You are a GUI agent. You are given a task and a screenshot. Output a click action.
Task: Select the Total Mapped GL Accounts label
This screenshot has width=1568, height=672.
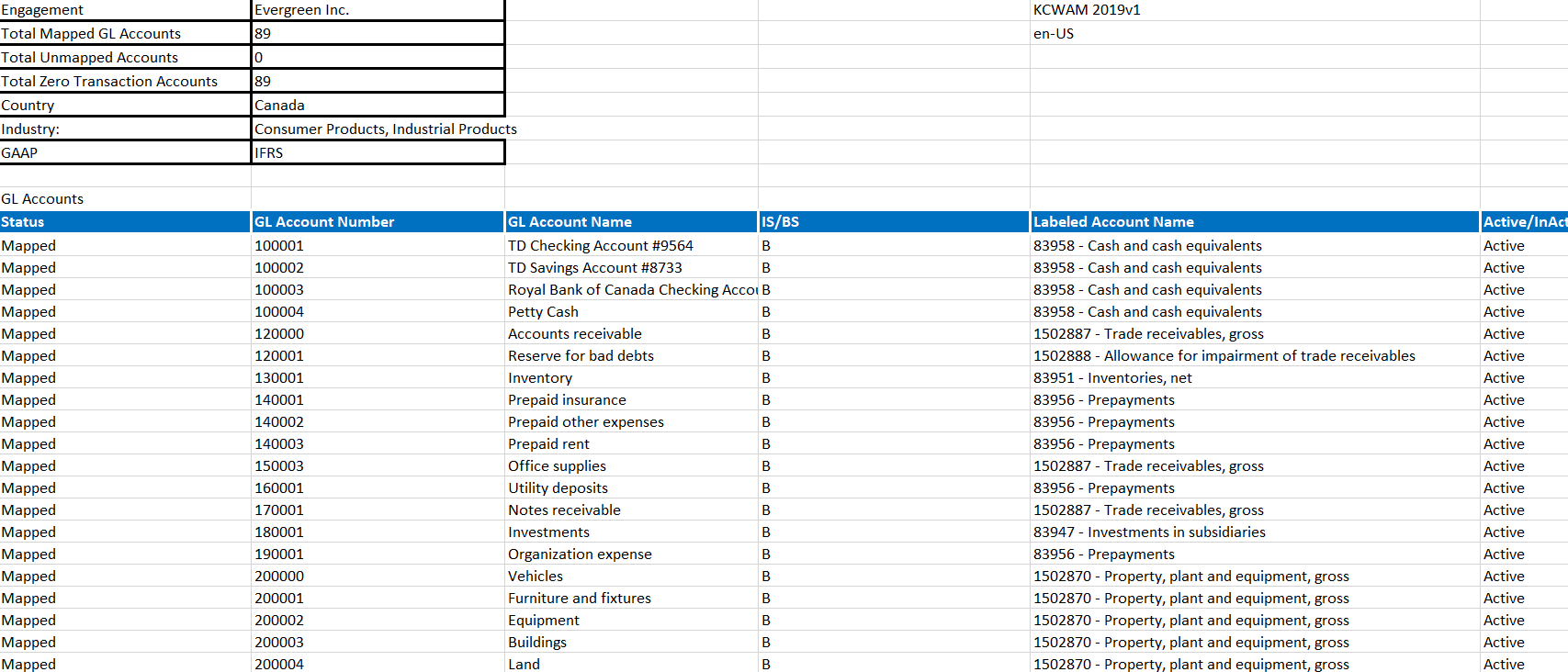coord(124,34)
